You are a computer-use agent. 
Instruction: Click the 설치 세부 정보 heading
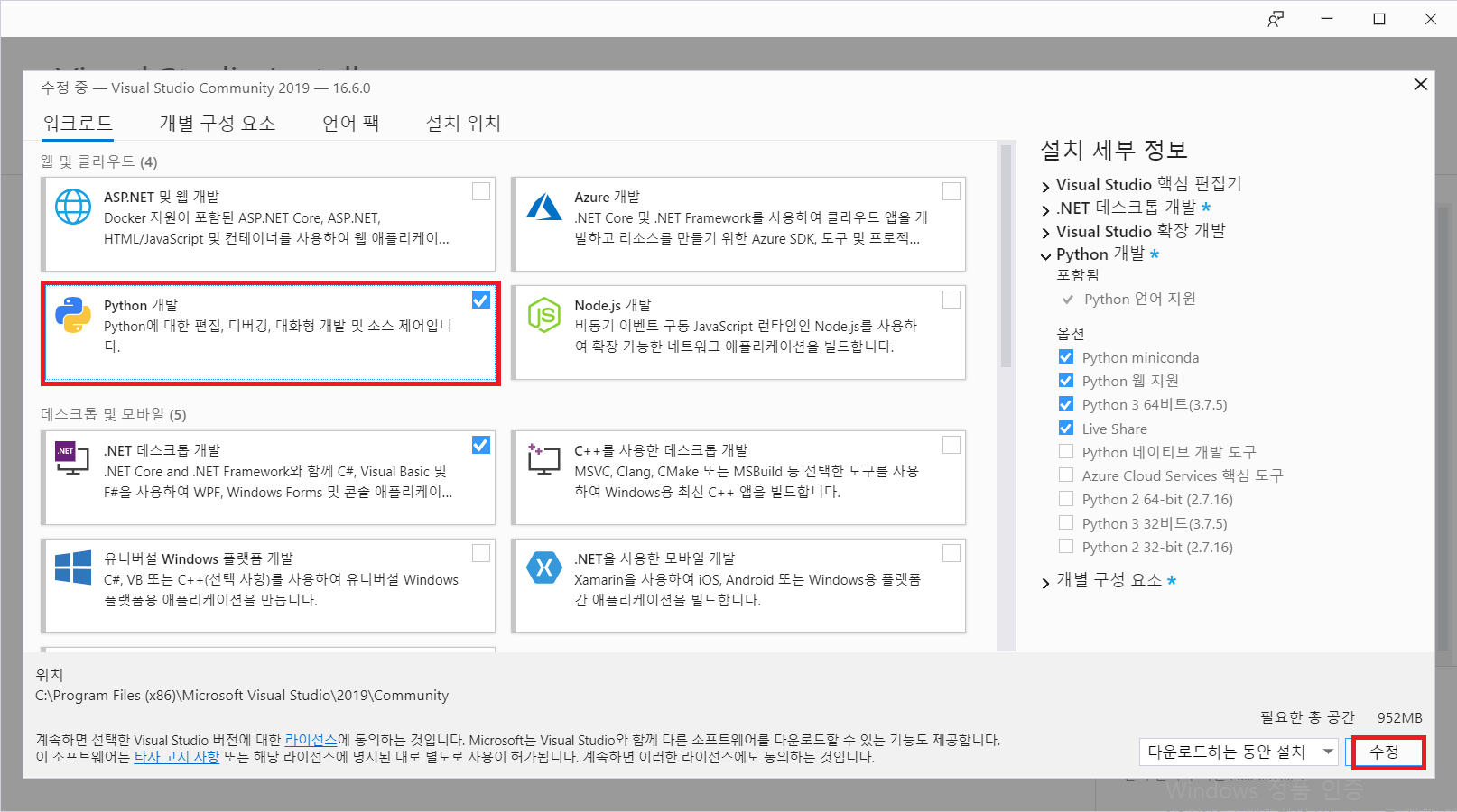point(1114,150)
